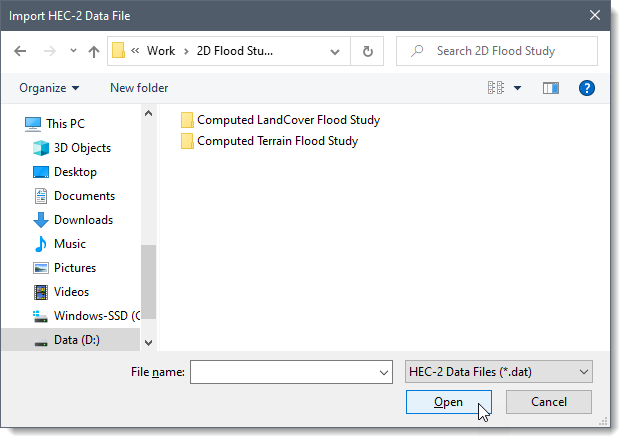Click the Videos filmstrip icon

(x=41, y=292)
